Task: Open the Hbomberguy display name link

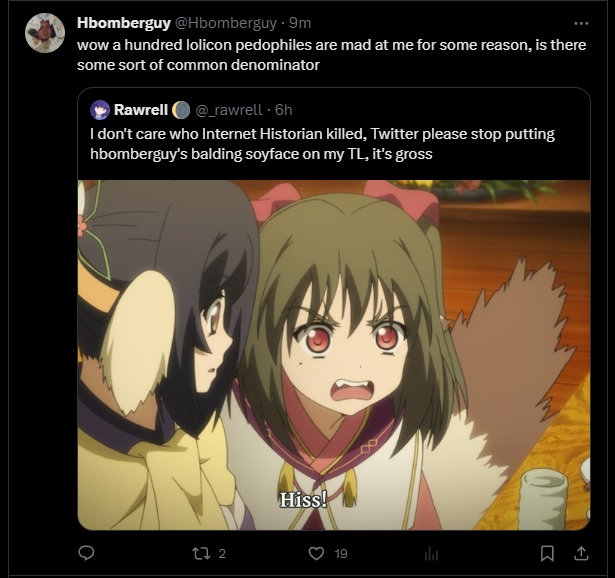Action: pyautogui.click(x=124, y=23)
